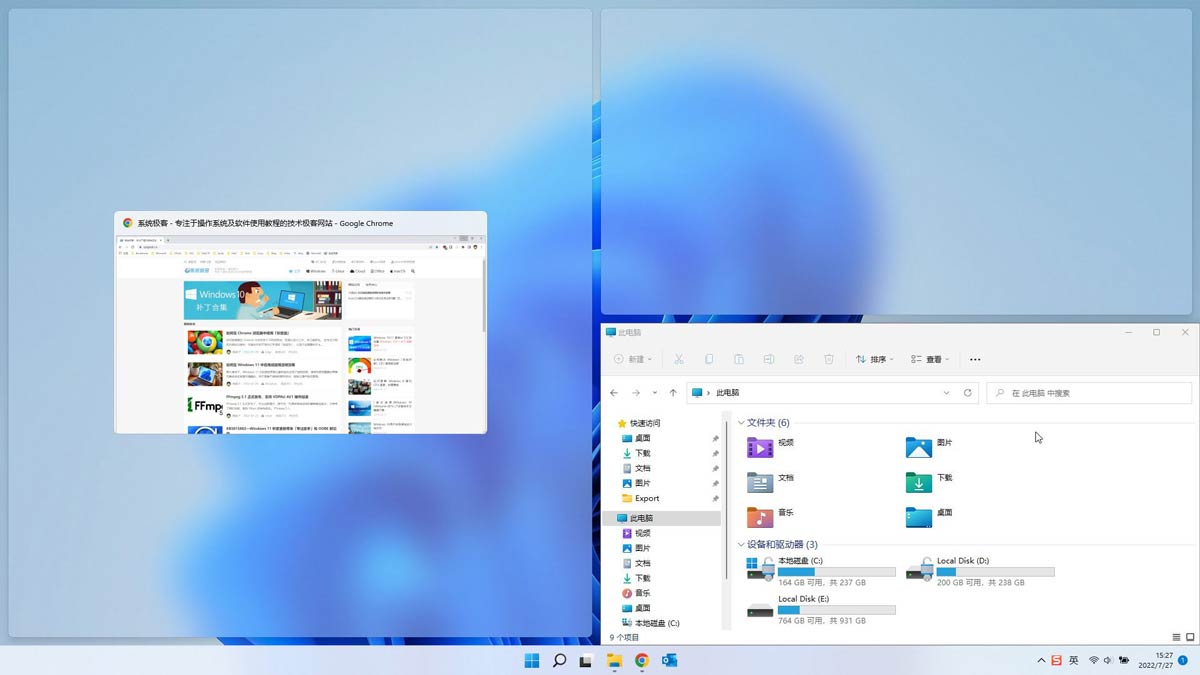
Task: Expand the address bar history dropdown
Action: (946, 393)
